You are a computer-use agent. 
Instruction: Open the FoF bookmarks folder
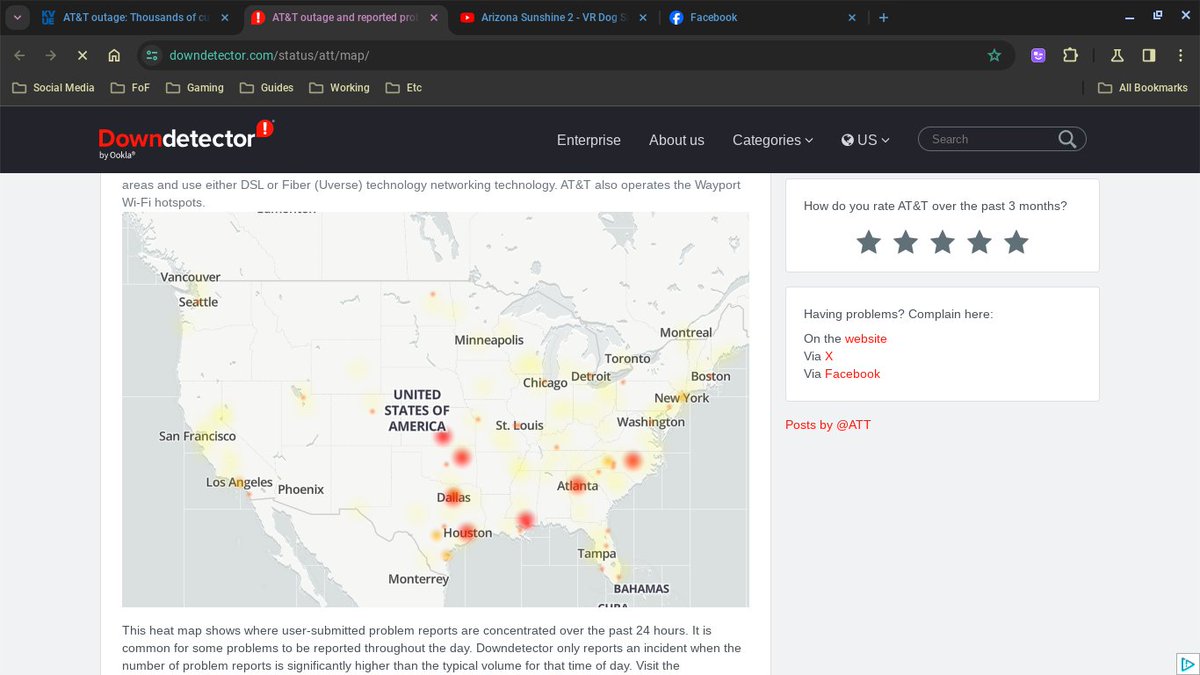click(x=130, y=88)
